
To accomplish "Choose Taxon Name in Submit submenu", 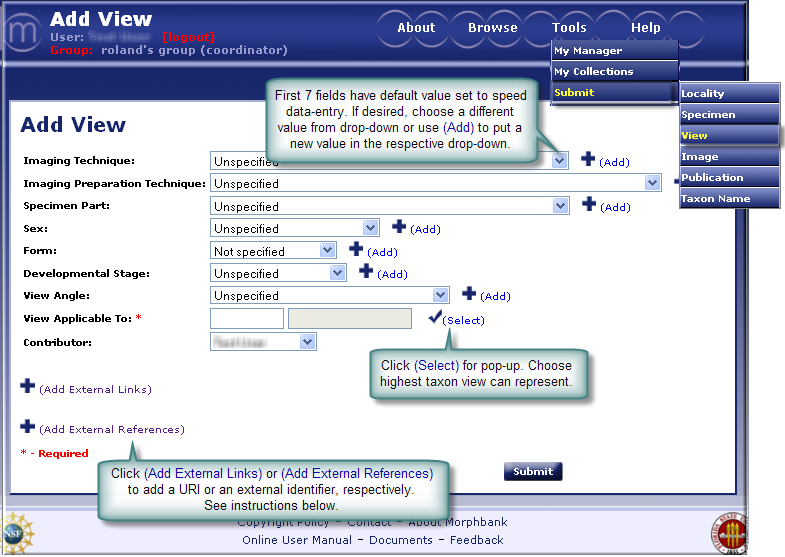I will point(715,199).
